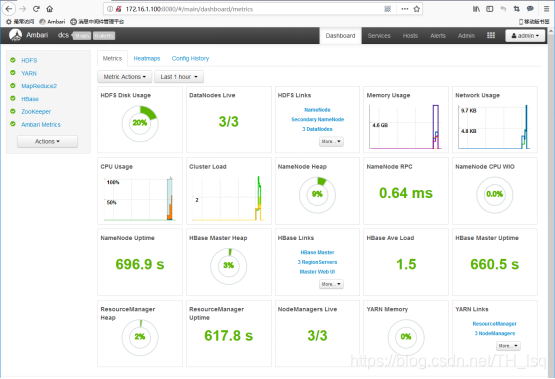Open the Last 1 hour time range dropdown

(x=179, y=77)
